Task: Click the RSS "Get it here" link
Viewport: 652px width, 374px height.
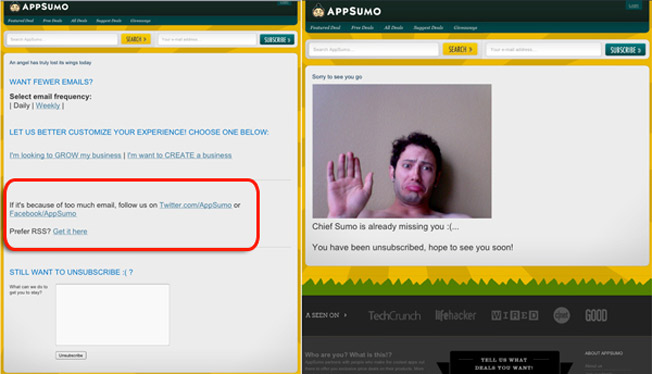Action: point(70,231)
